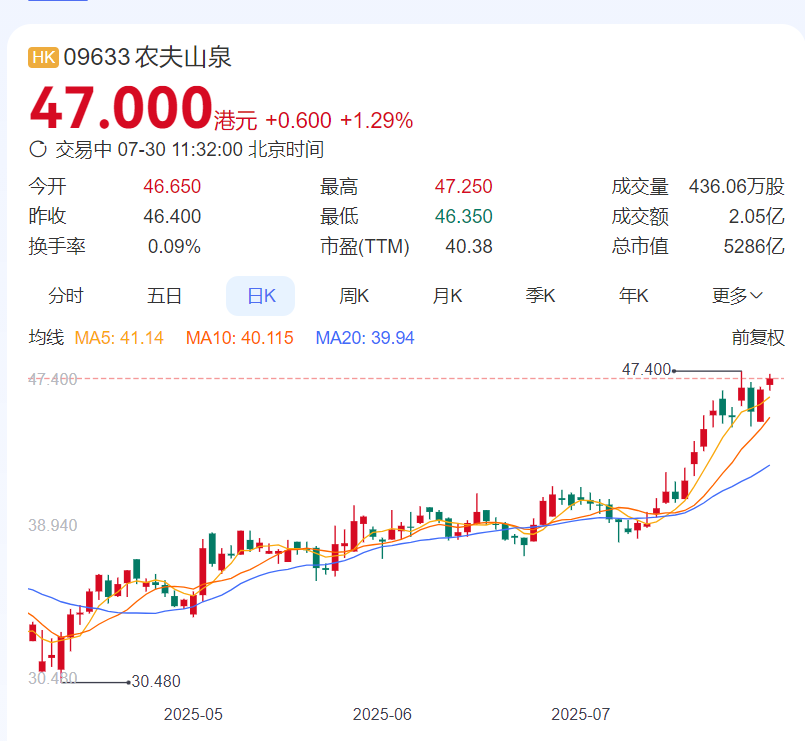Screen dimensions: 805x741
Task: Open the 前复权 adjustment selector
Action: click(758, 338)
